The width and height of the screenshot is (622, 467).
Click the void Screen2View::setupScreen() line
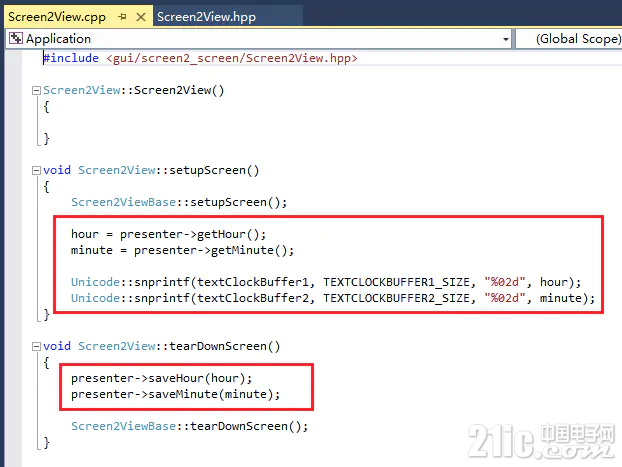[151, 171]
